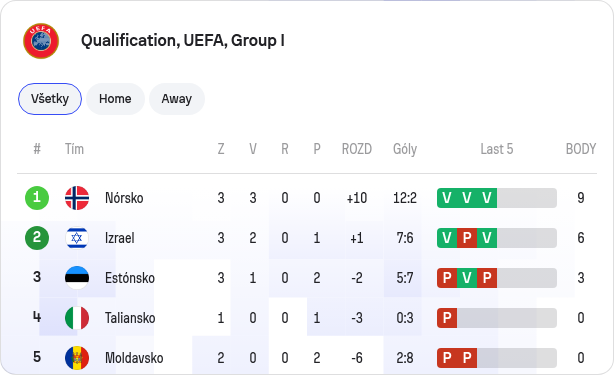Image resolution: width=614 pixels, height=375 pixels.
Task: Open the Taliansko team link
Action: point(130,318)
